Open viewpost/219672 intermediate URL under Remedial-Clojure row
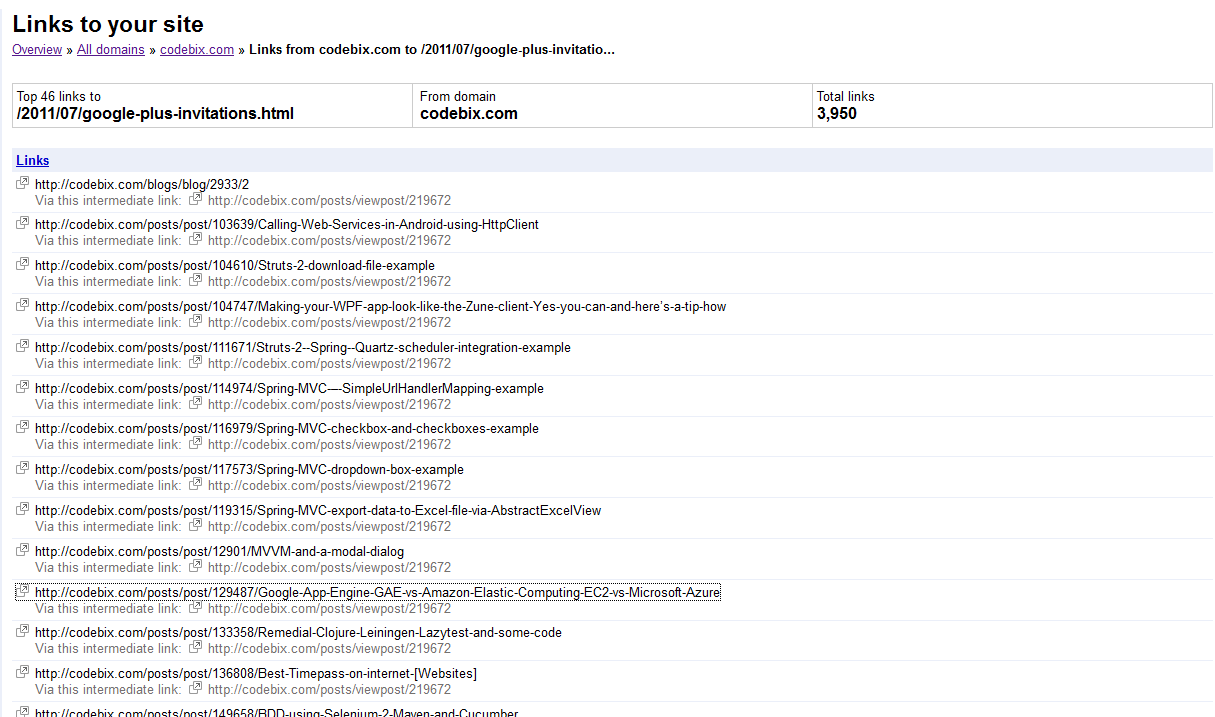 pyautogui.click(x=330, y=649)
